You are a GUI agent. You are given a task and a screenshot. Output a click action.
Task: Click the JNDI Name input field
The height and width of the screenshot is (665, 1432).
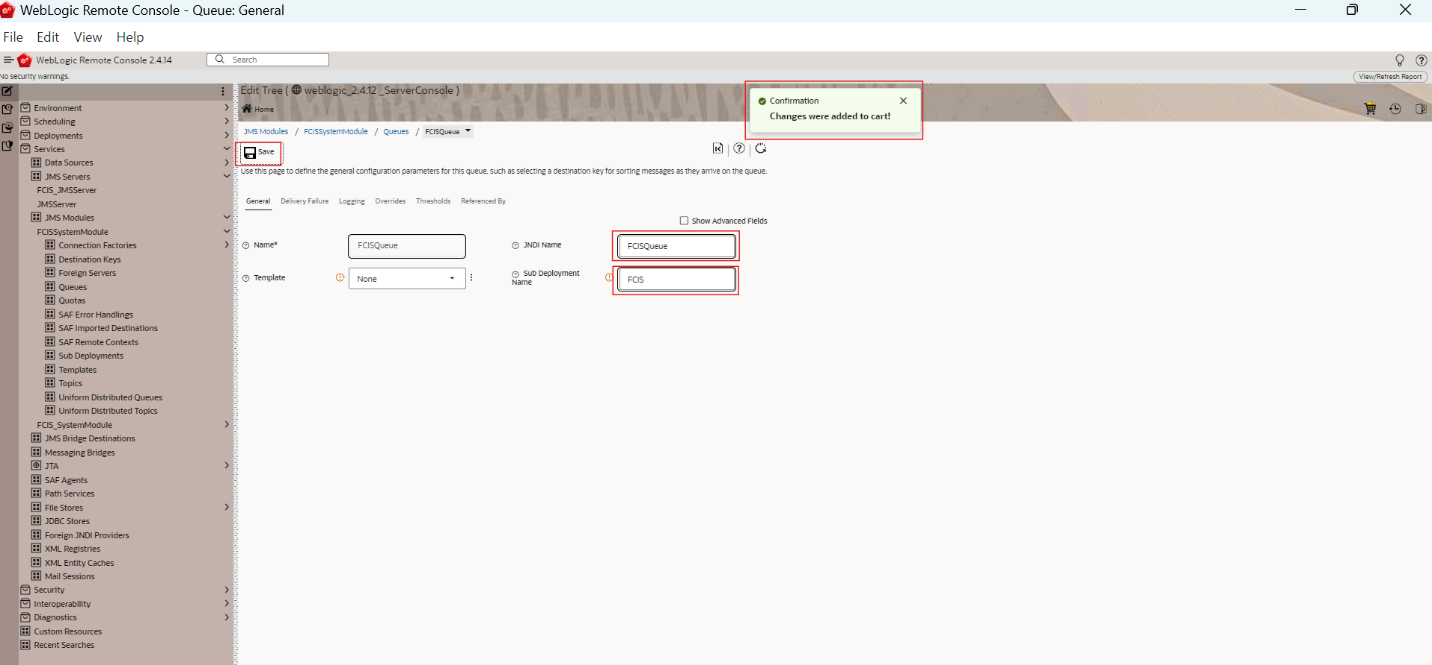[x=677, y=246]
